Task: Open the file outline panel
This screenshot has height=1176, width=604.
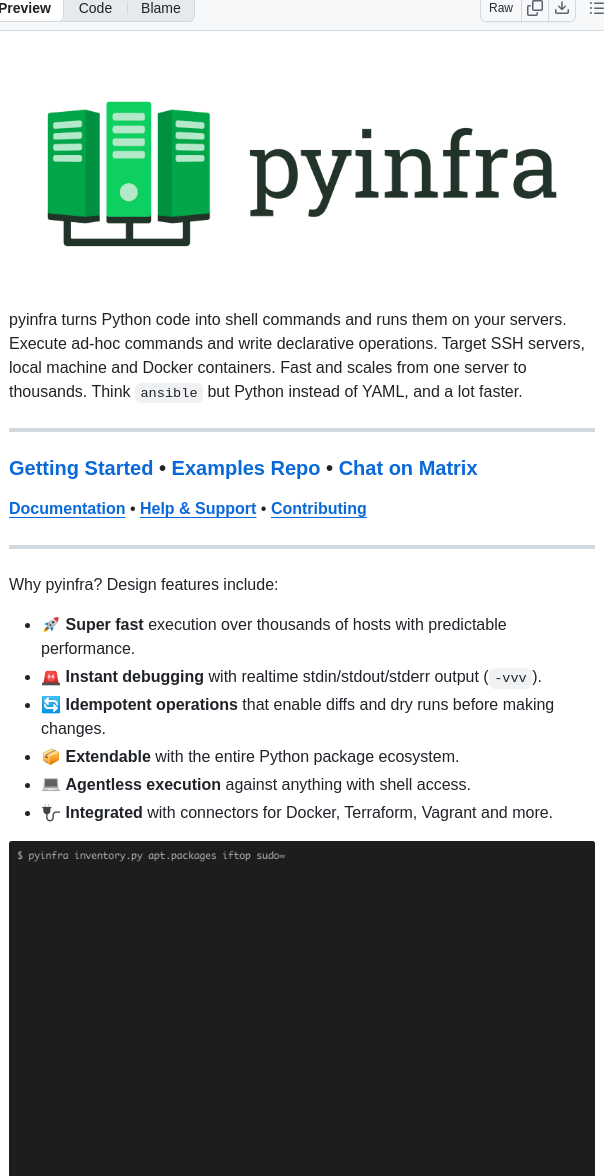Action: click(595, 8)
